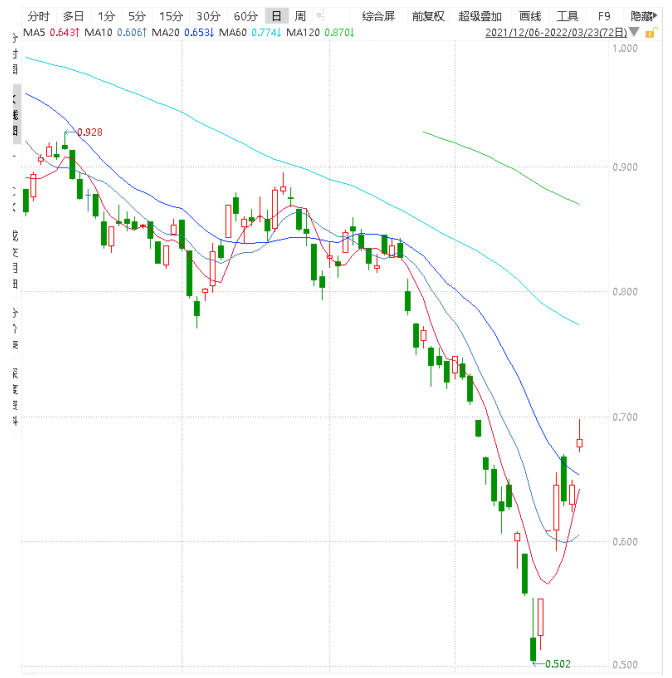Choose the 60分 period tab
Image resolution: width=672 pixels, height=678 pixels.
tap(245, 16)
